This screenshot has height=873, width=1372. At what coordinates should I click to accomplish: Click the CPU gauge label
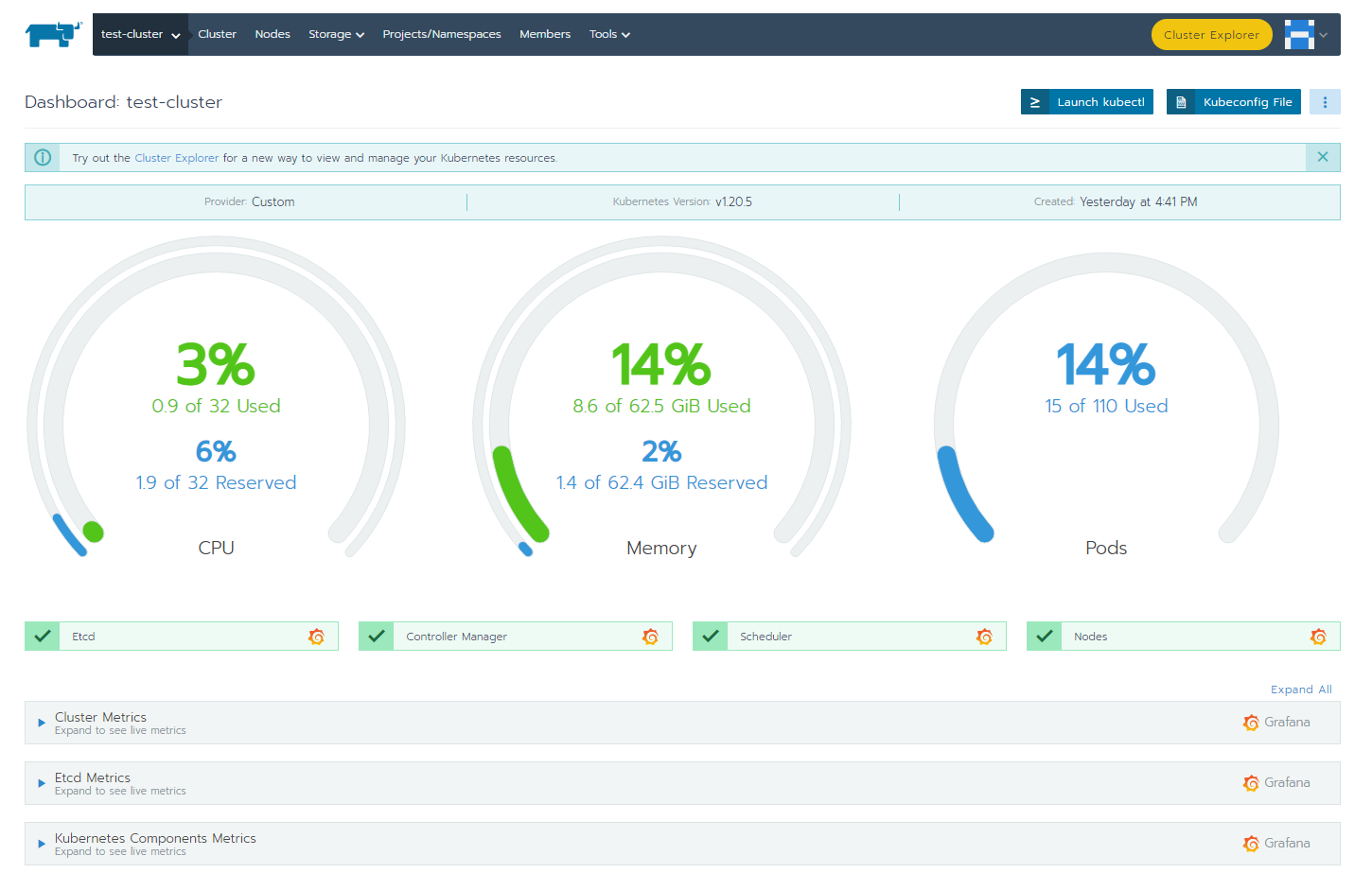click(216, 548)
